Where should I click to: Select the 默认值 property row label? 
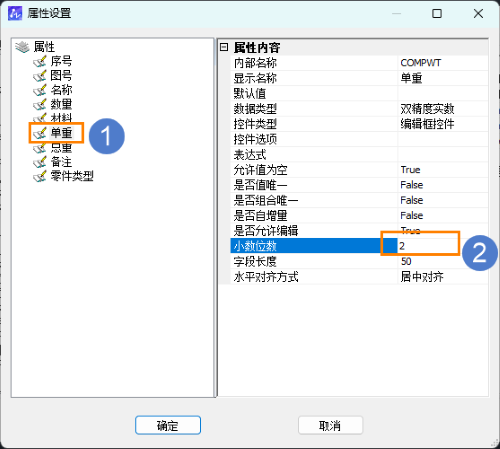tap(250, 93)
